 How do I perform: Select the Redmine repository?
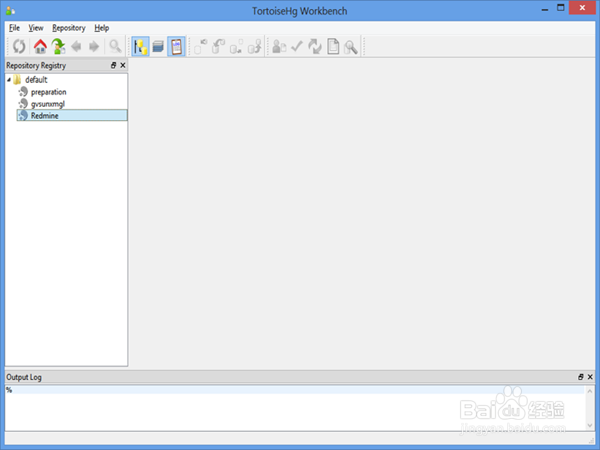72,116
